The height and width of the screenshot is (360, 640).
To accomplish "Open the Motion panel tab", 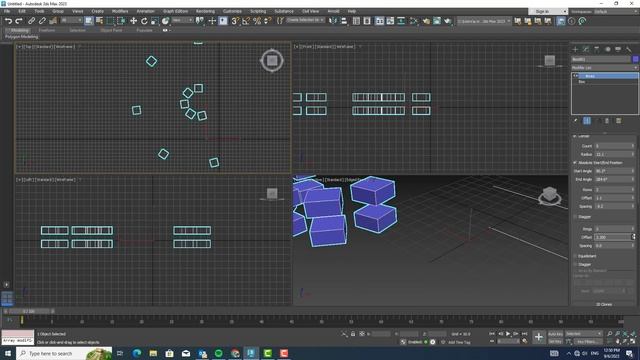I will pyautogui.click(x=607, y=49).
